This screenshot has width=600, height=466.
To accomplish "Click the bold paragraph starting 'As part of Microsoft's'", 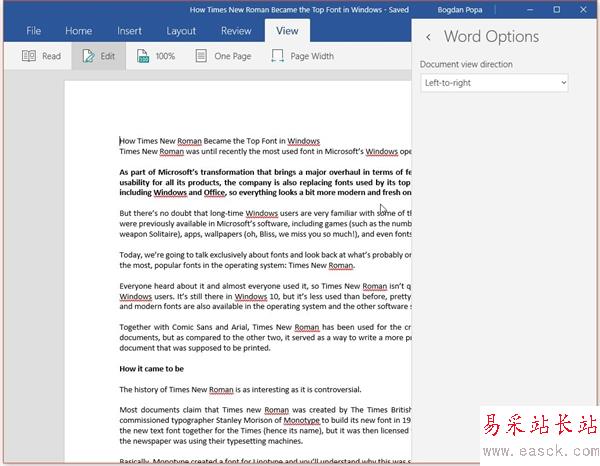I will [265, 182].
